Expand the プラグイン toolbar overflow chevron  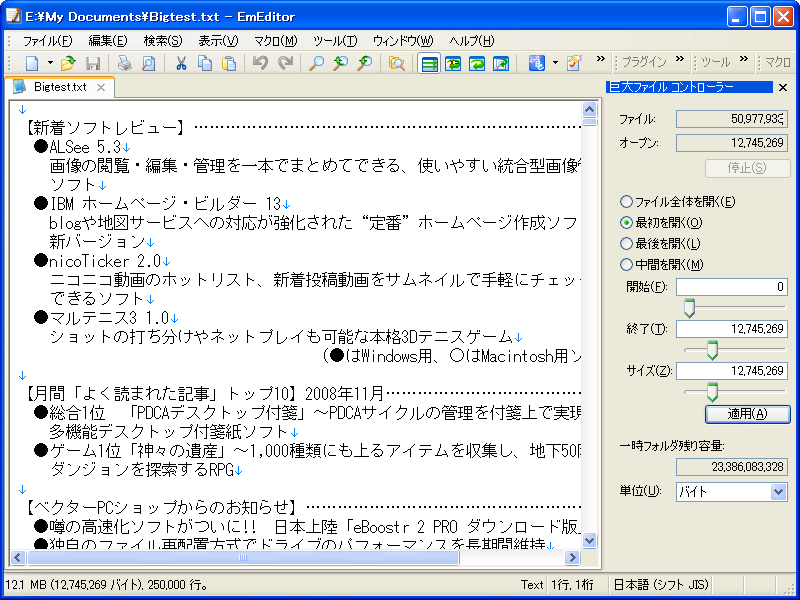point(680,59)
